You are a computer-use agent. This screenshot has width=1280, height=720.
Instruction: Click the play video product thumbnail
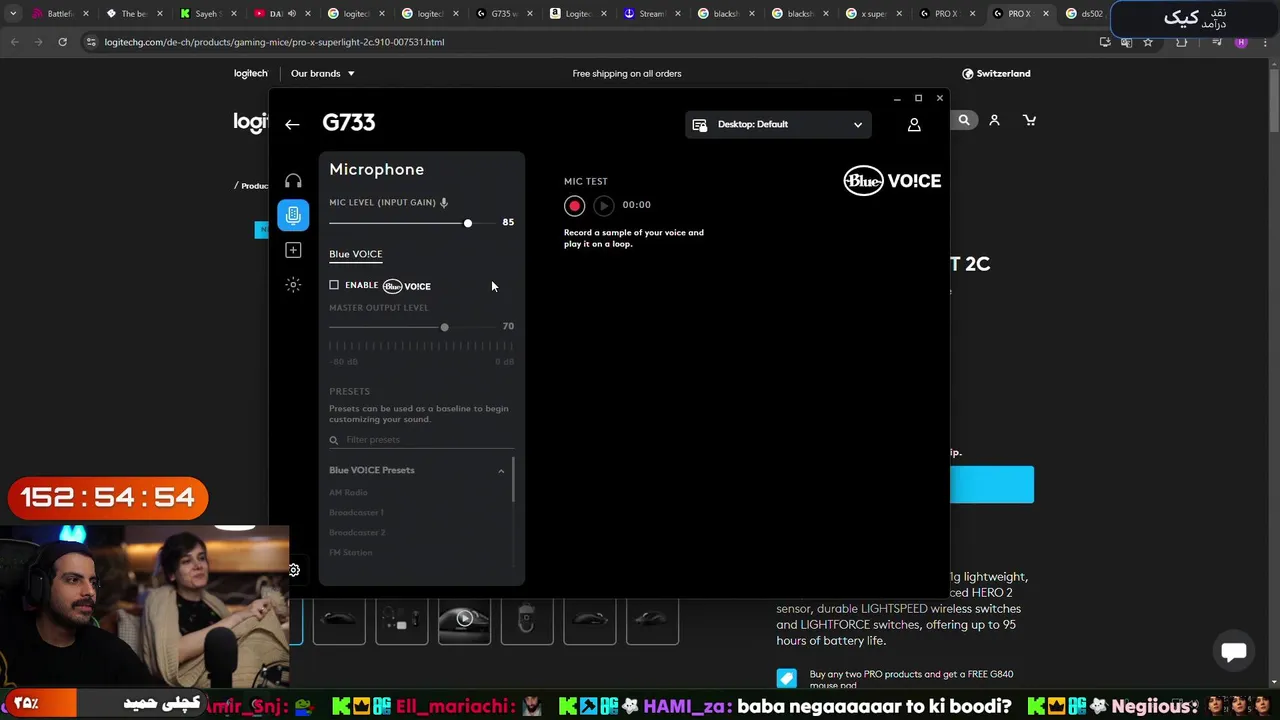point(464,619)
